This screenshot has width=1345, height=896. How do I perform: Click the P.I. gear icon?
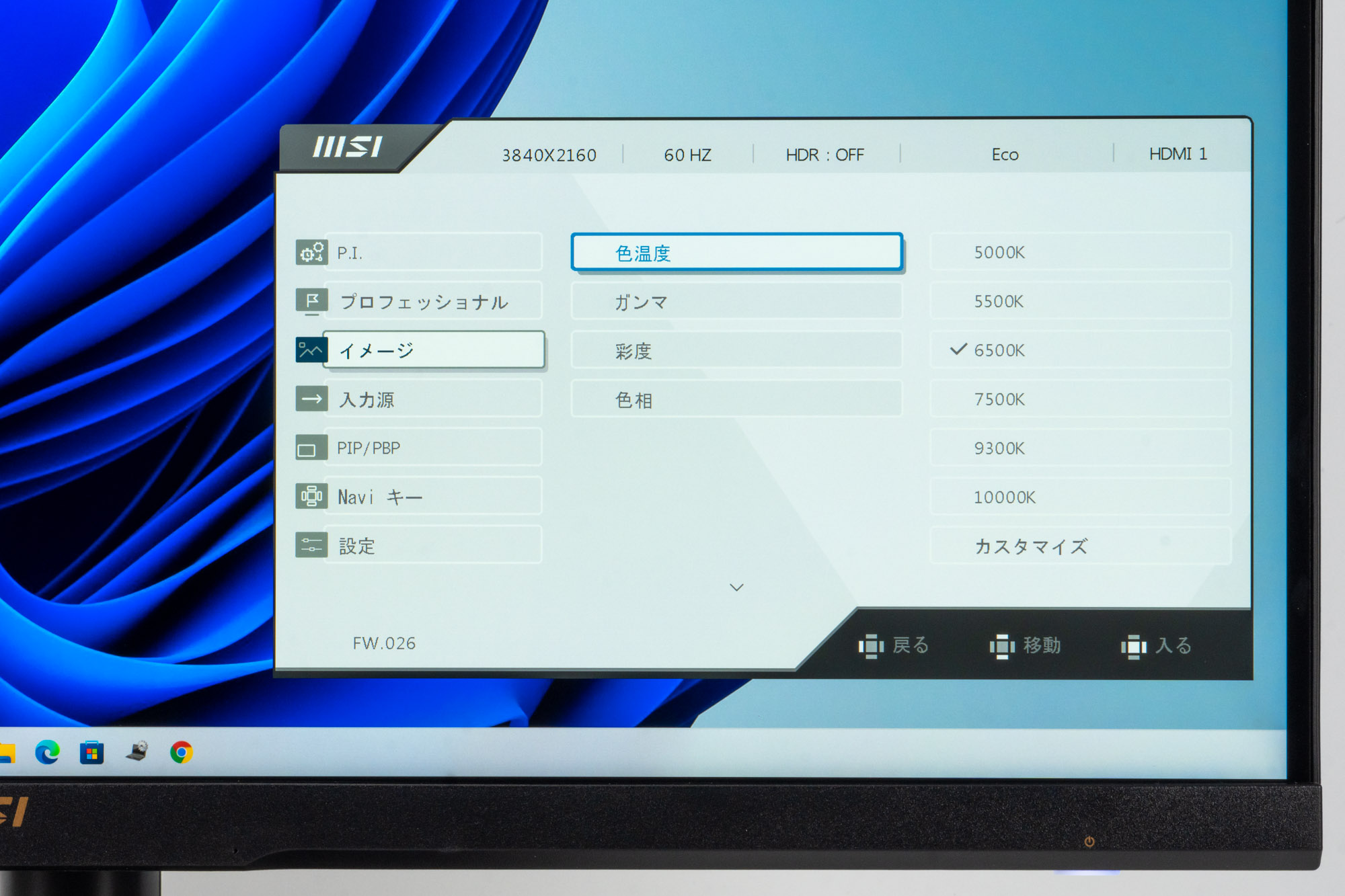coord(311,253)
